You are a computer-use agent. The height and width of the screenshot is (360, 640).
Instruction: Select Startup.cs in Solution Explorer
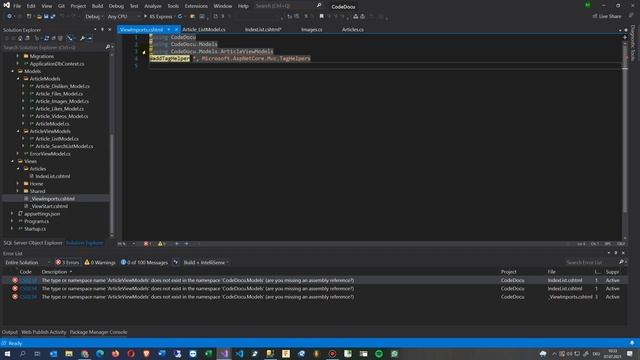35,229
